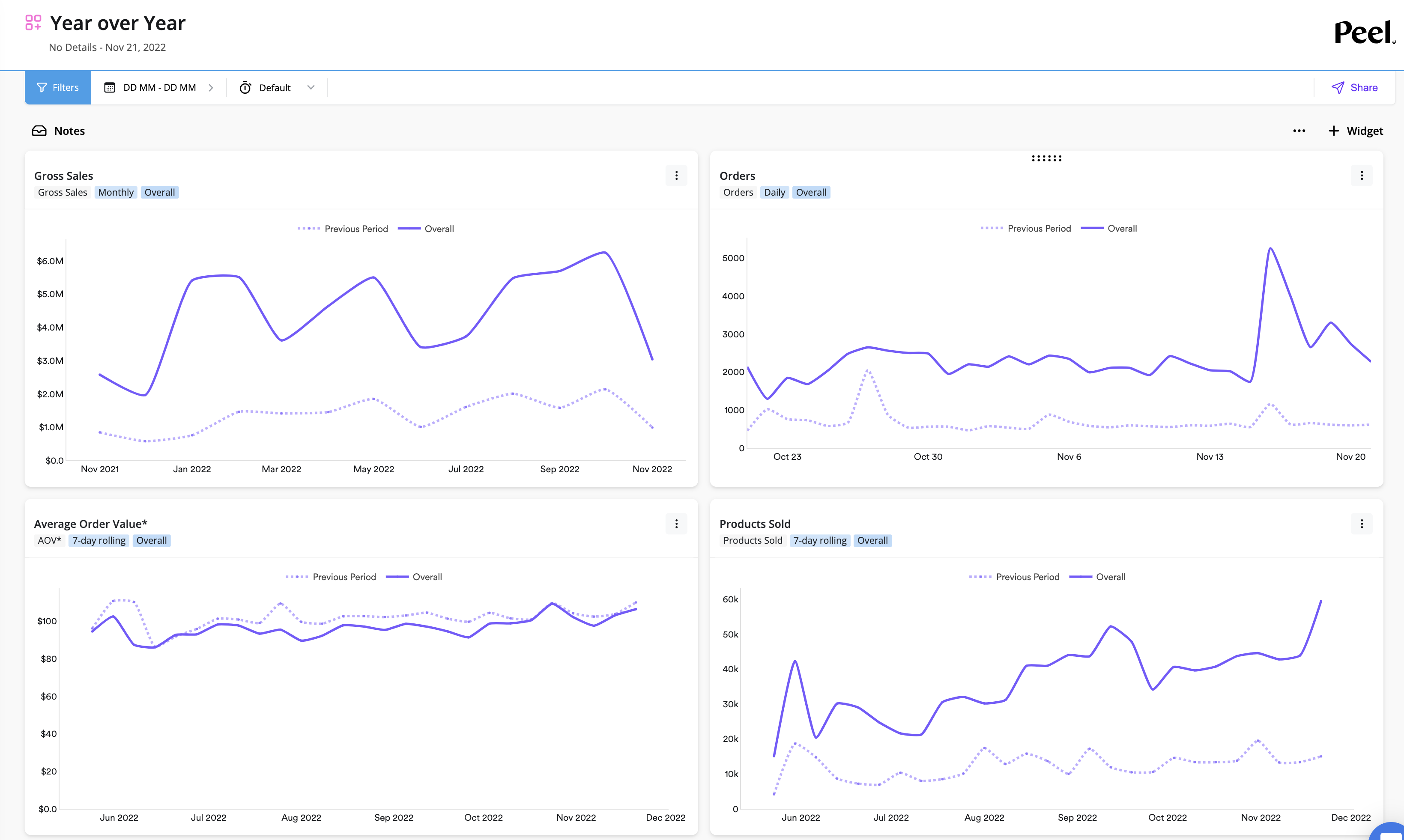Click the dashboard grid icon beside title

point(33,23)
